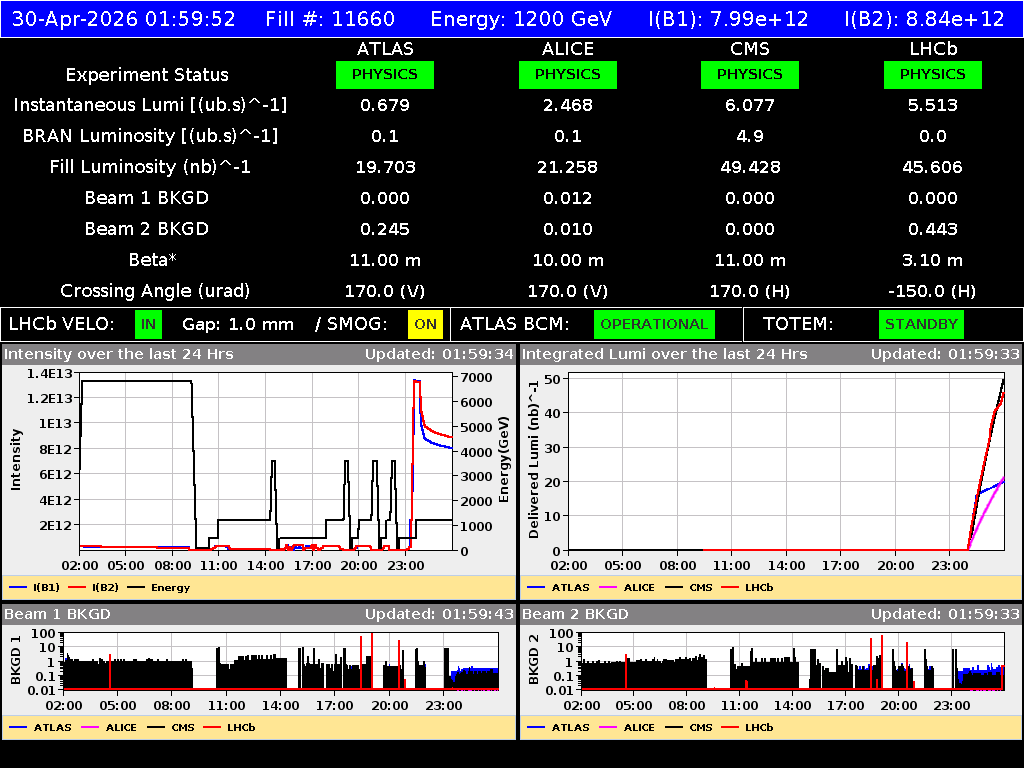This screenshot has height=768, width=1024.
Task: Click the LHCb column header
Action: click(x=933, y=49)
